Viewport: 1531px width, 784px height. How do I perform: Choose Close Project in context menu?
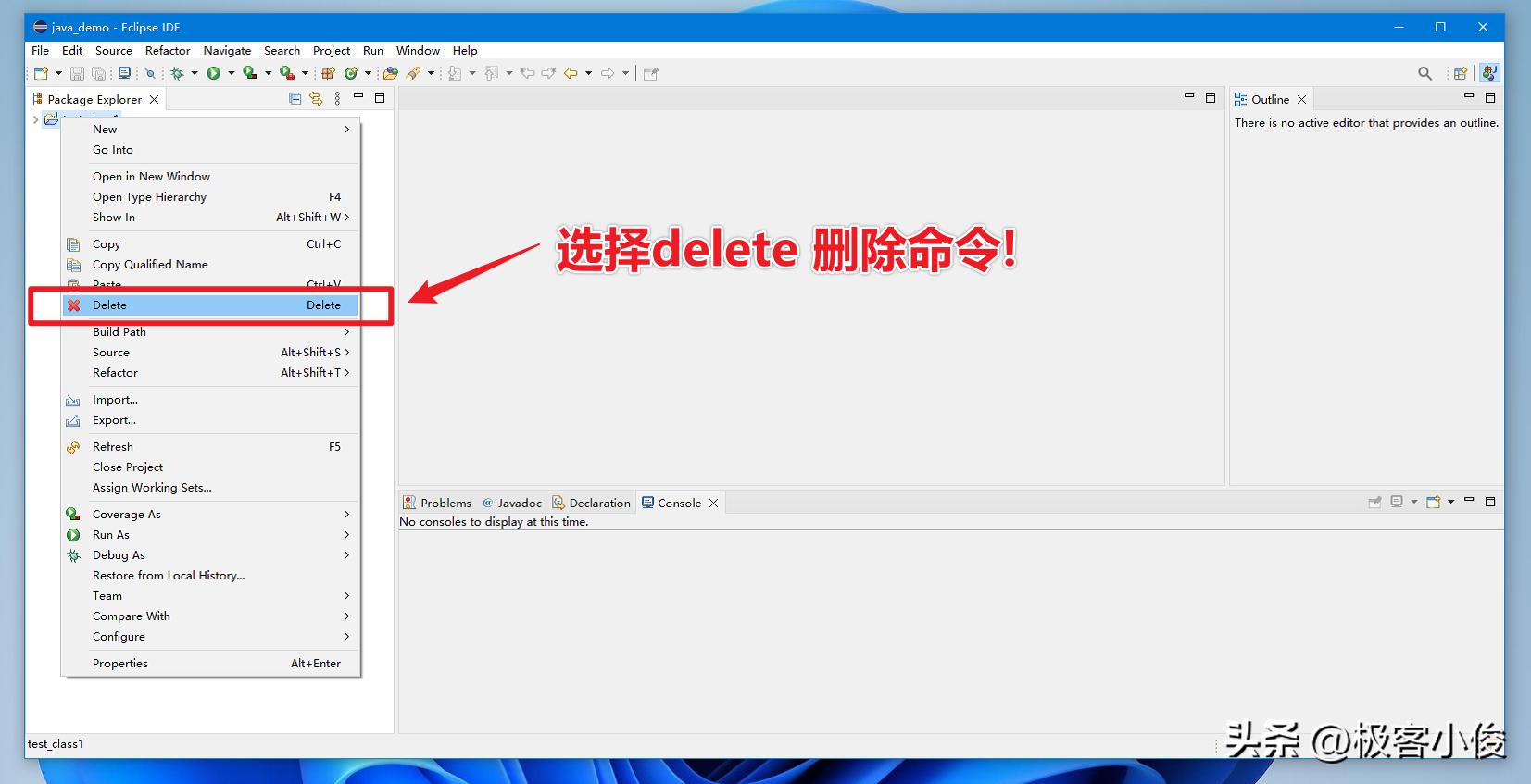(x=210, y=467)
